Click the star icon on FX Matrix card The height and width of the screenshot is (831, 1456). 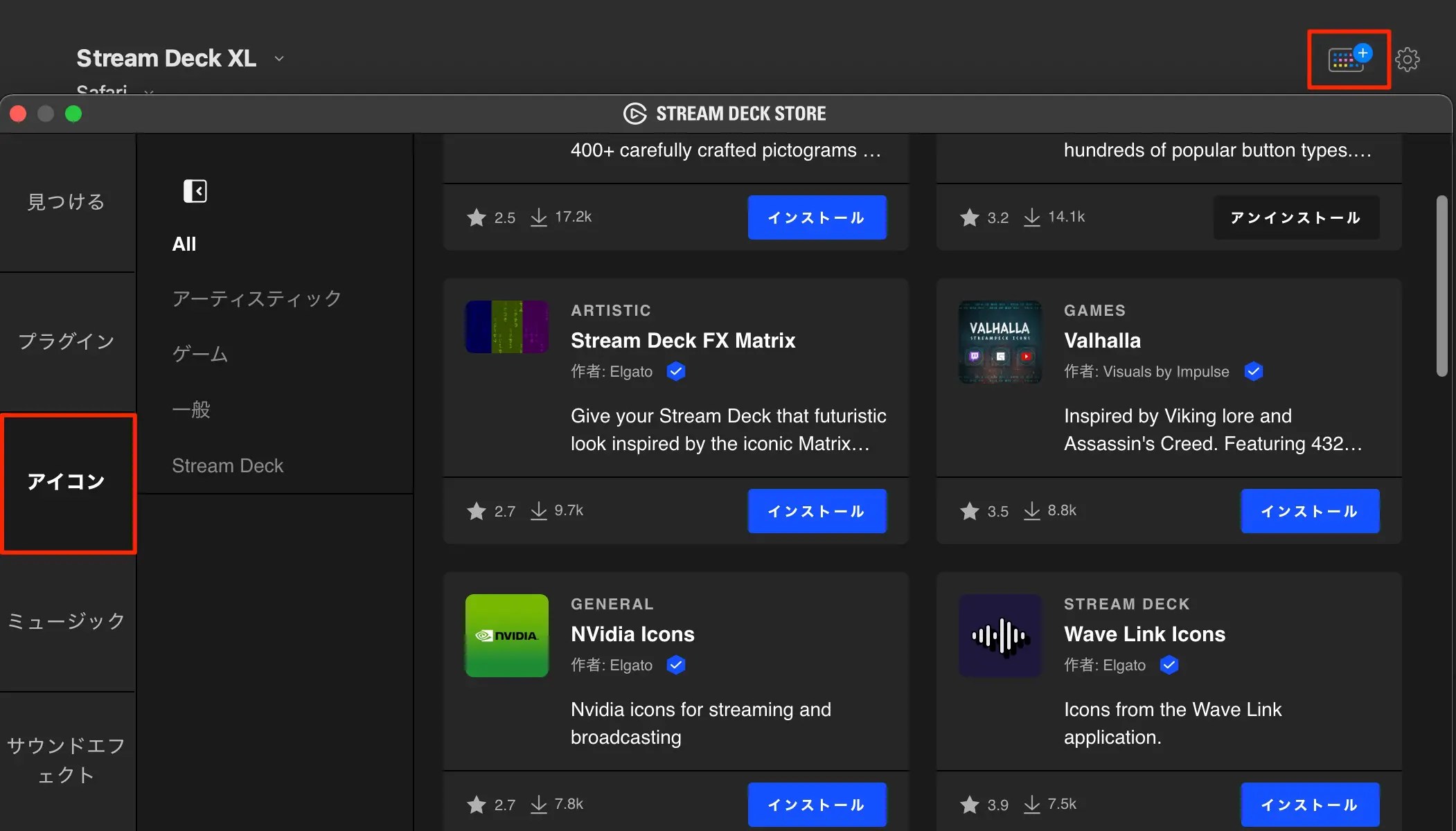pos(477,511)
